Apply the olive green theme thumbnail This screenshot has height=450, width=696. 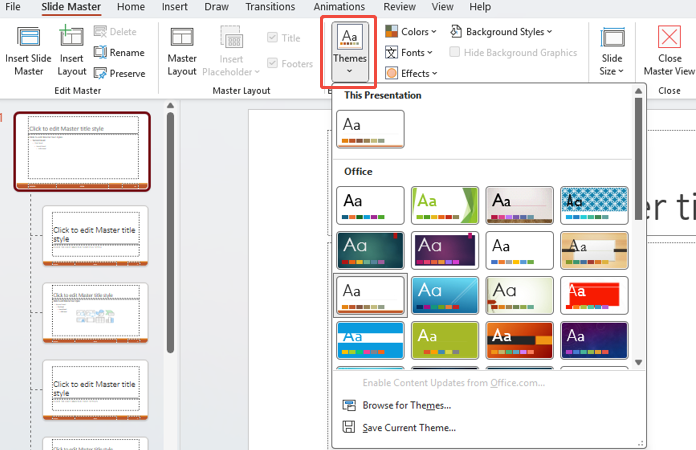(x=445, y=340)
